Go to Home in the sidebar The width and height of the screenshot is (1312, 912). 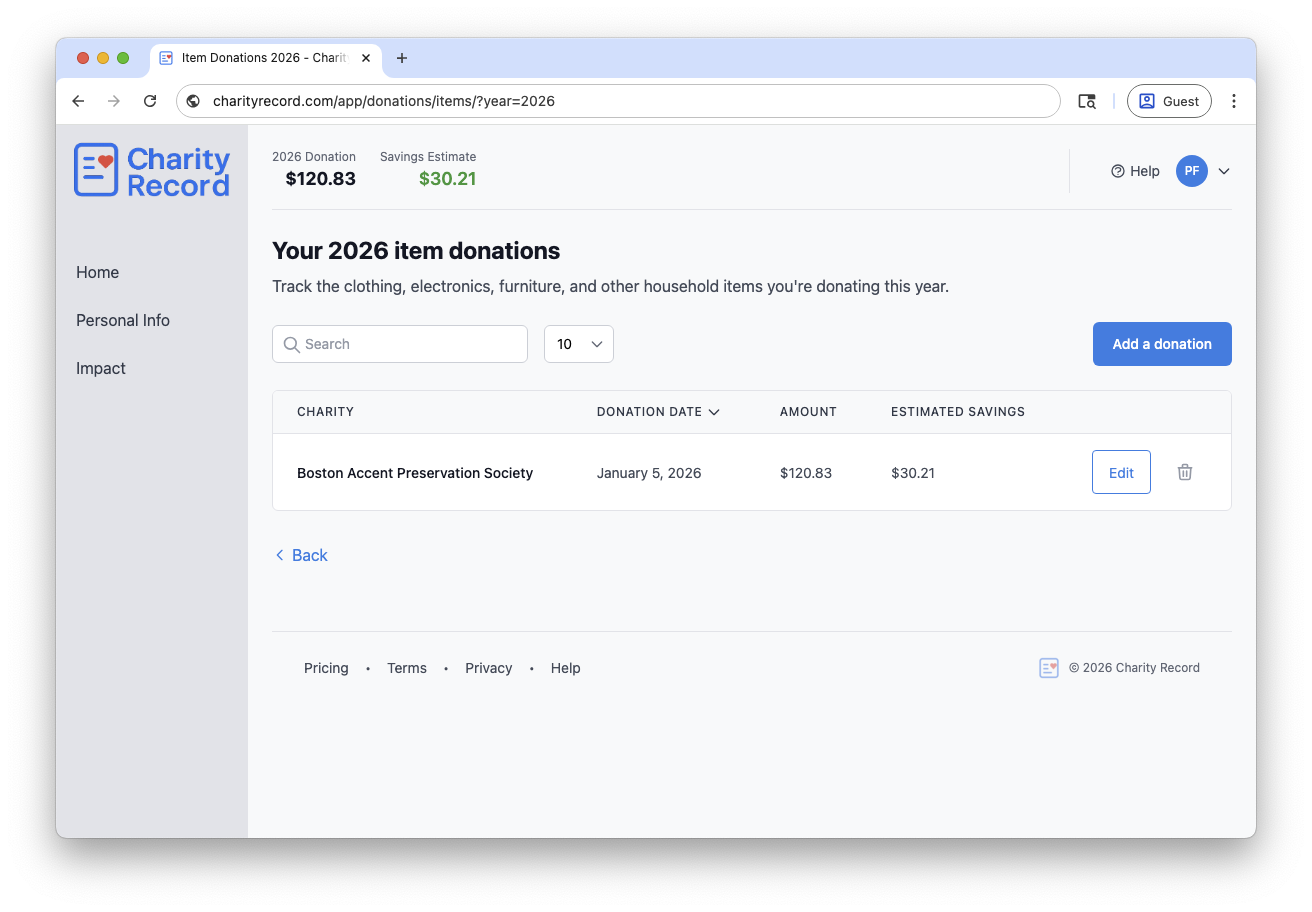[97, 272]
